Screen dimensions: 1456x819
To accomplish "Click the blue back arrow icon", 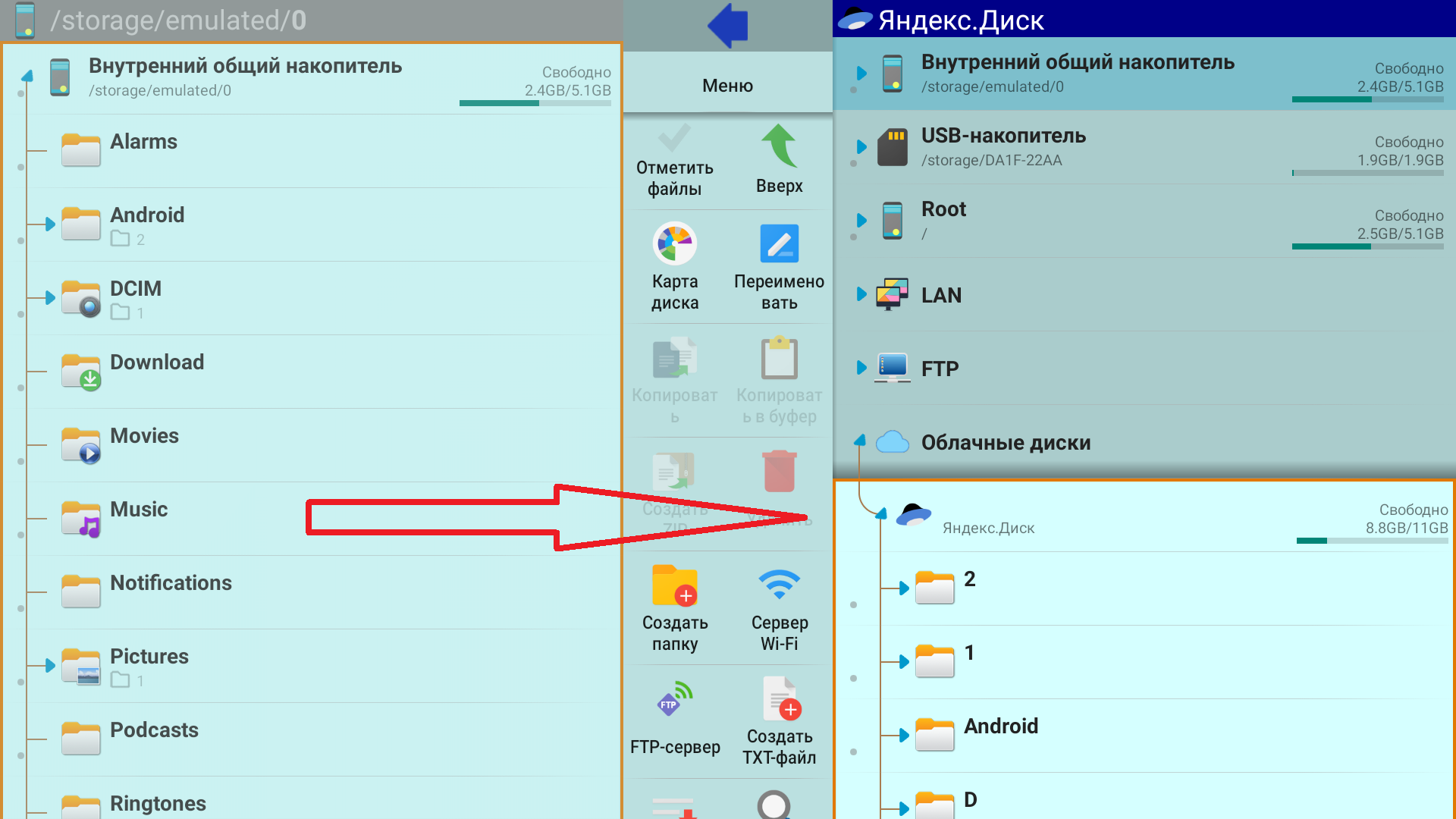I will (728, 25).
